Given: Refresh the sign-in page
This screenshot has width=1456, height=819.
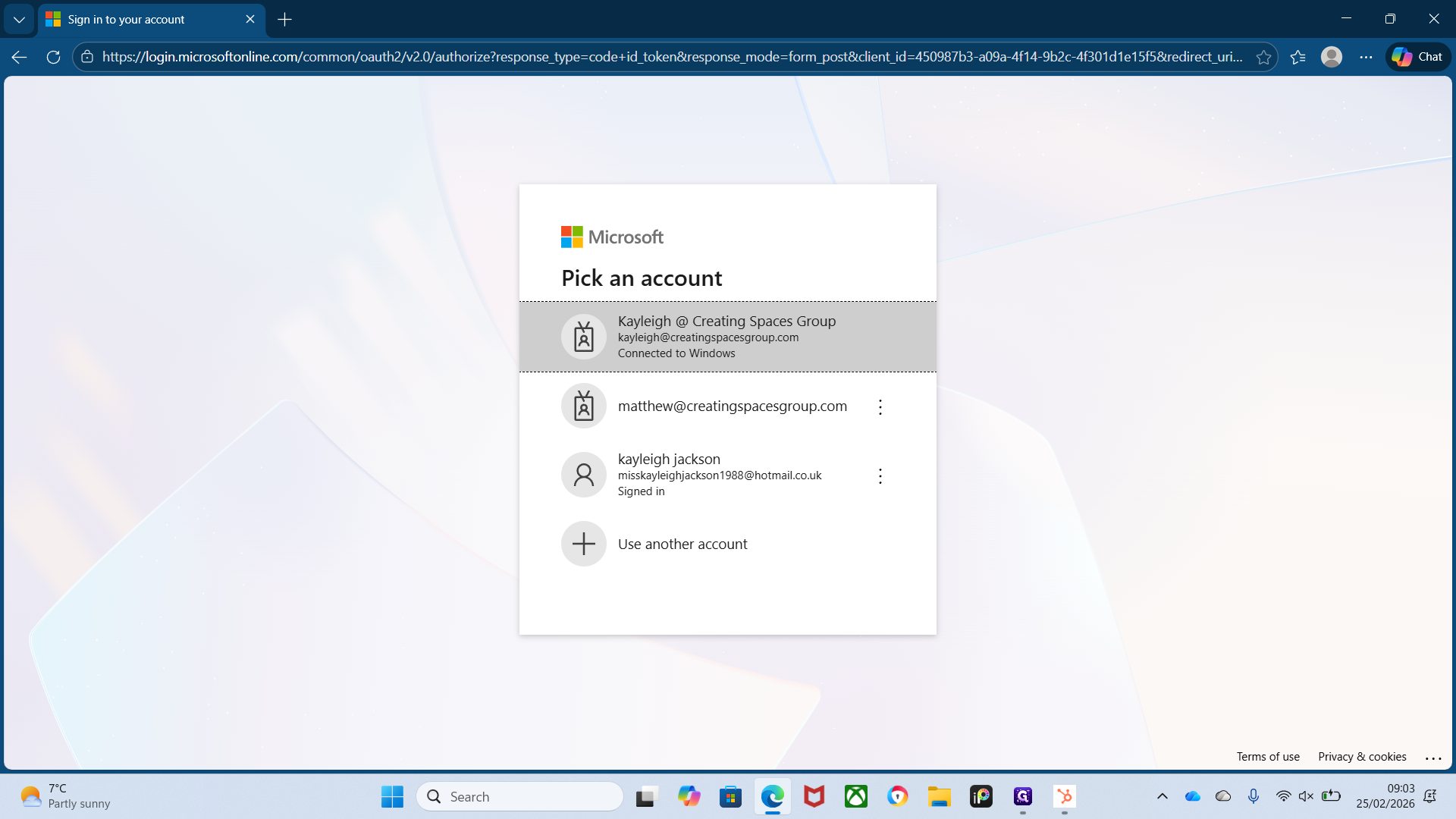Looking at the screenshot, I should point(53,57).
